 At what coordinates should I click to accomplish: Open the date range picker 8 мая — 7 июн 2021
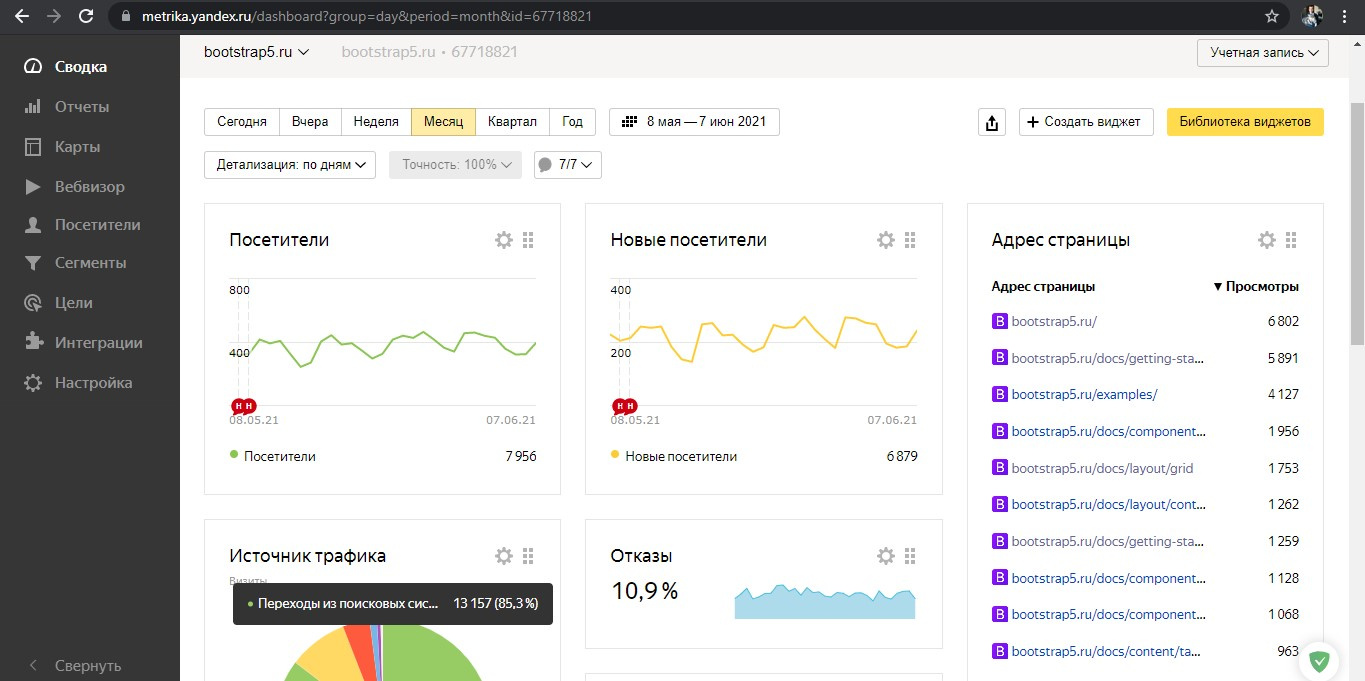tap(694, 122)
